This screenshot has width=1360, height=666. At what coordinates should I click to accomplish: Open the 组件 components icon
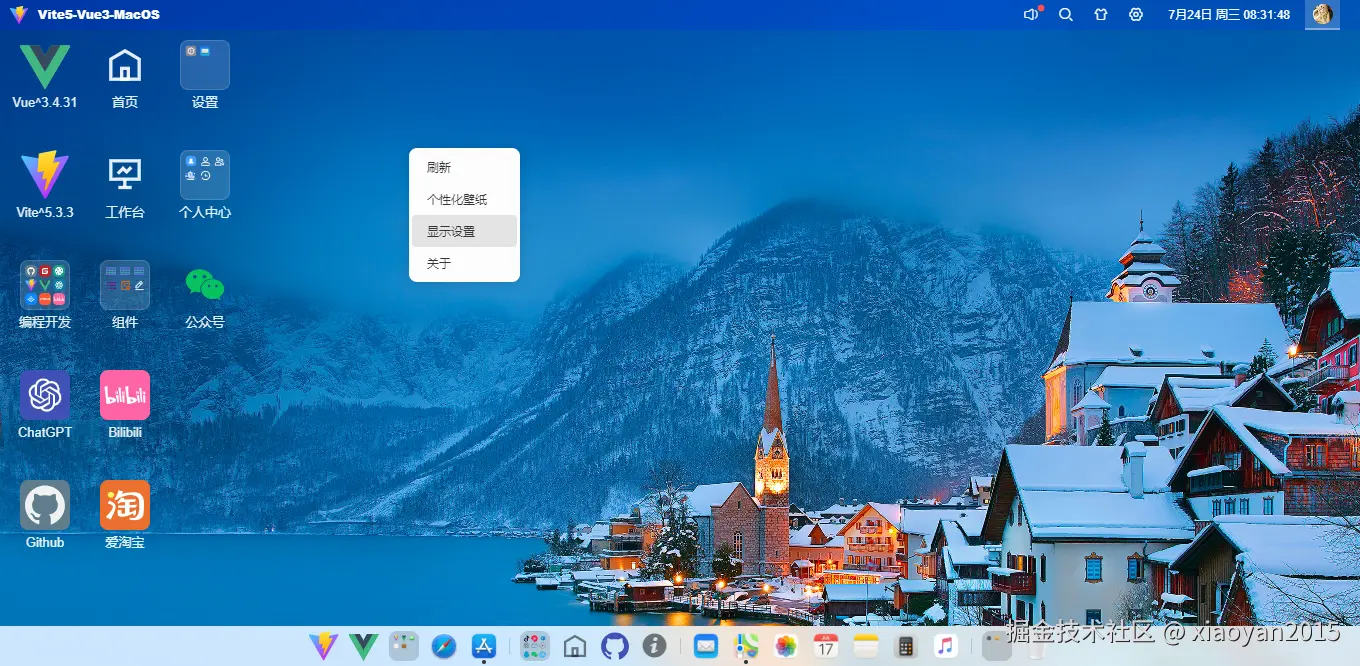point(124,283)
